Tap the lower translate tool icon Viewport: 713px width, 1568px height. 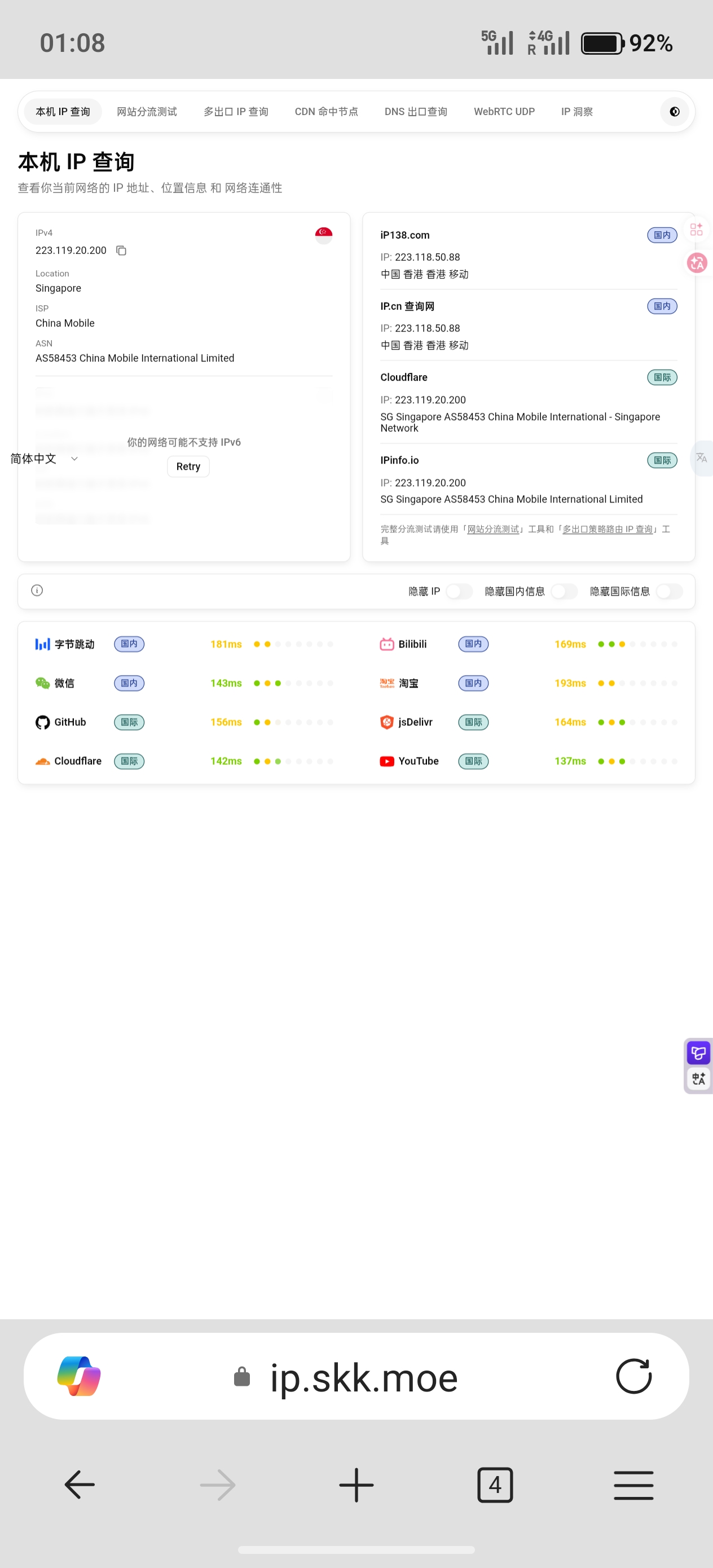click(x=698, y=1078)
